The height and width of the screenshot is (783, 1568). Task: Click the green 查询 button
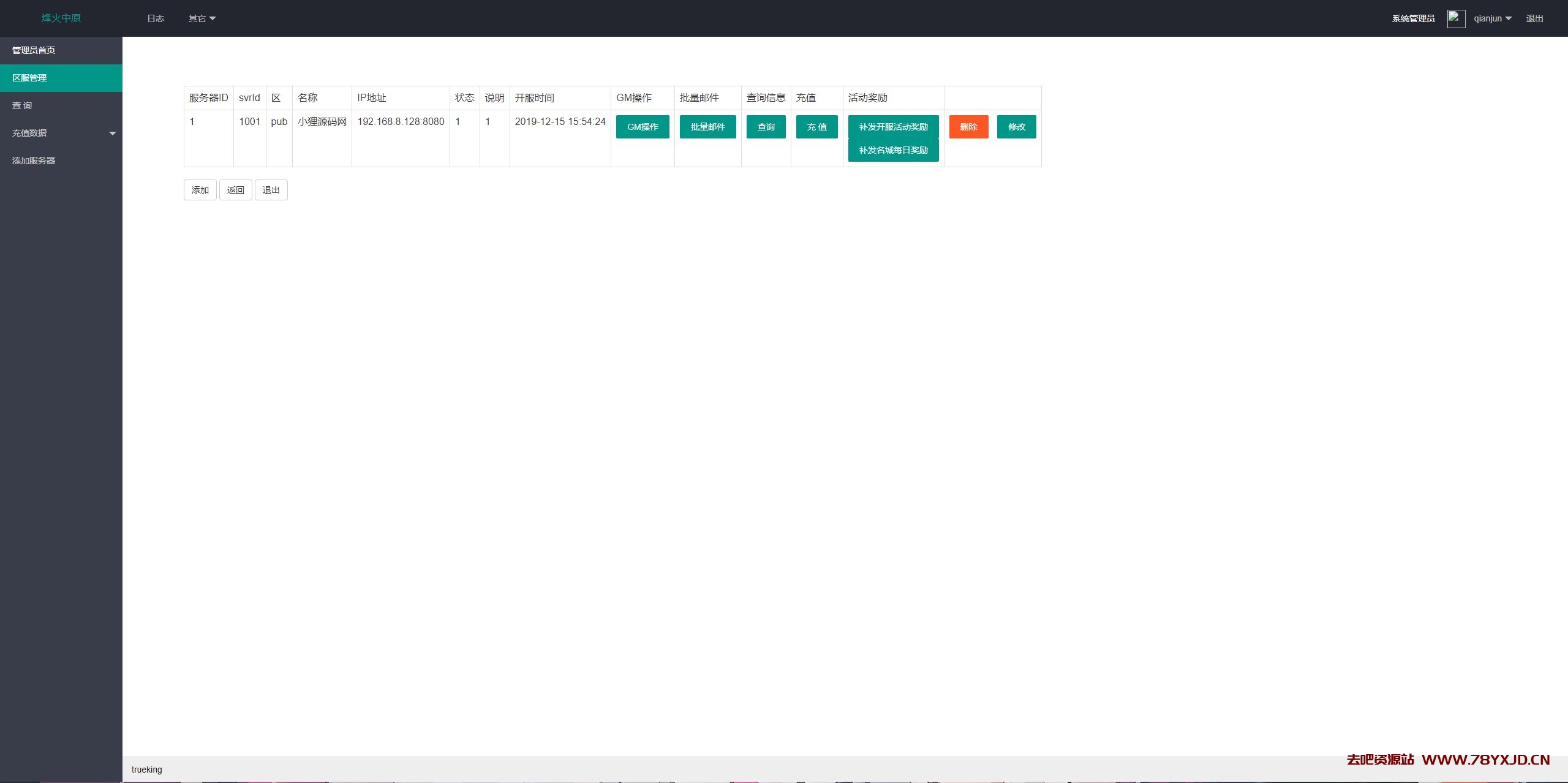(x=766, y=127)
